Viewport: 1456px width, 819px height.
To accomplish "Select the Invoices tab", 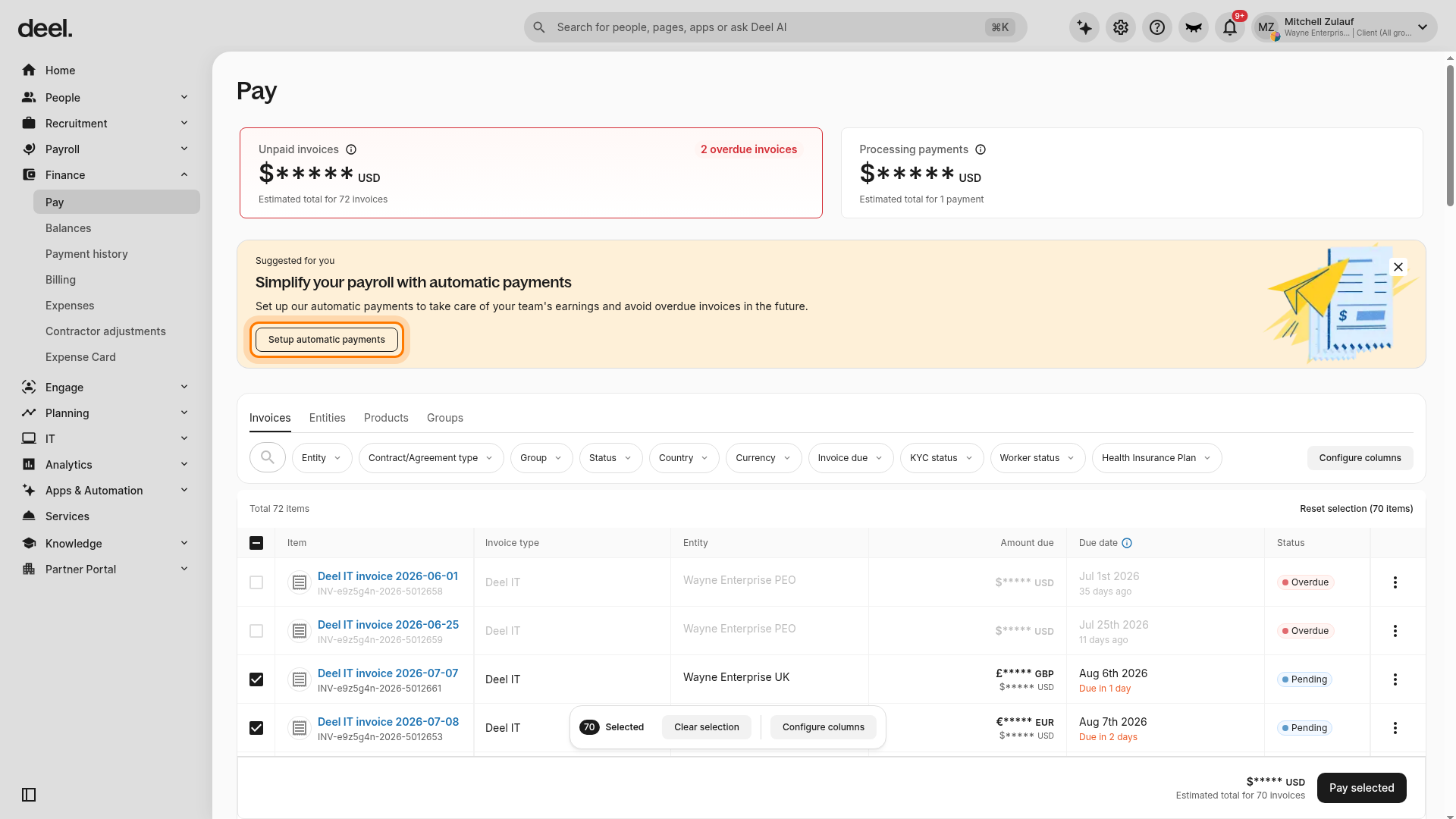I will pyautogui.click(x=270, y=418).
